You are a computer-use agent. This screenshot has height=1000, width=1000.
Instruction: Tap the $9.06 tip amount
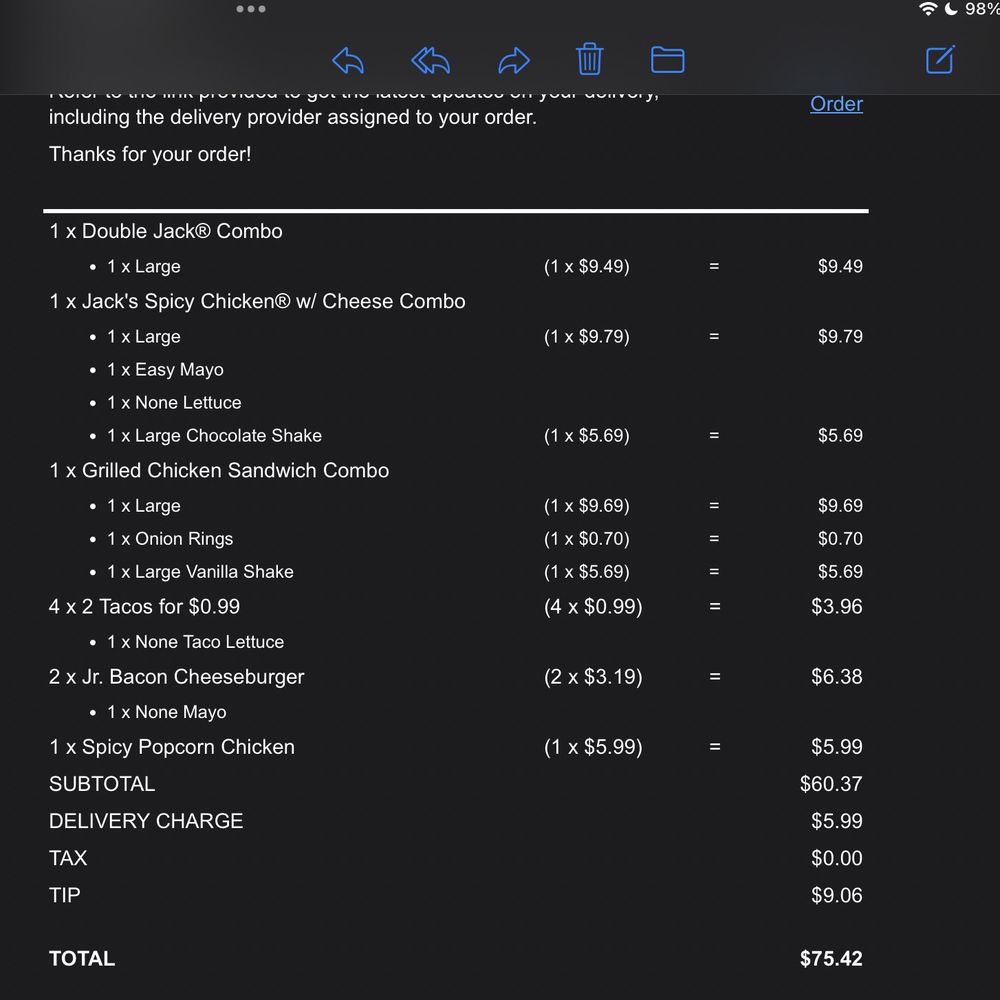(x=837, y=895)
